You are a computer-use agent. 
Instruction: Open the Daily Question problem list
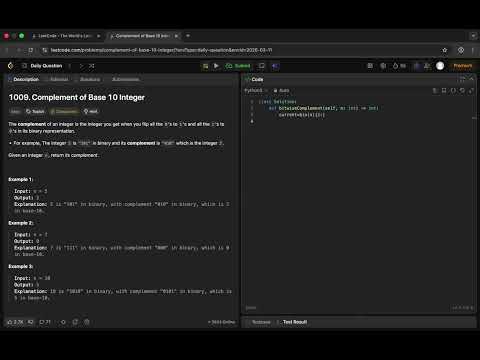pyautogui.click(x=42, y=66)
